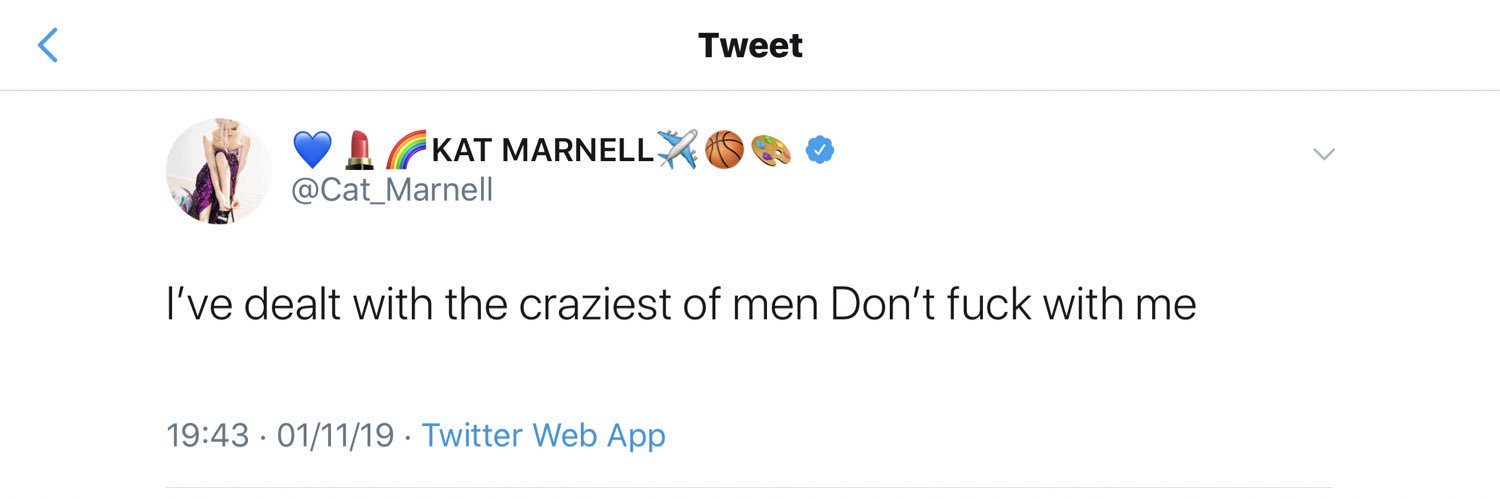Click the airplane emoji after KAT MARNELL
Screen dimensions: 1500x499
point(677,151)
